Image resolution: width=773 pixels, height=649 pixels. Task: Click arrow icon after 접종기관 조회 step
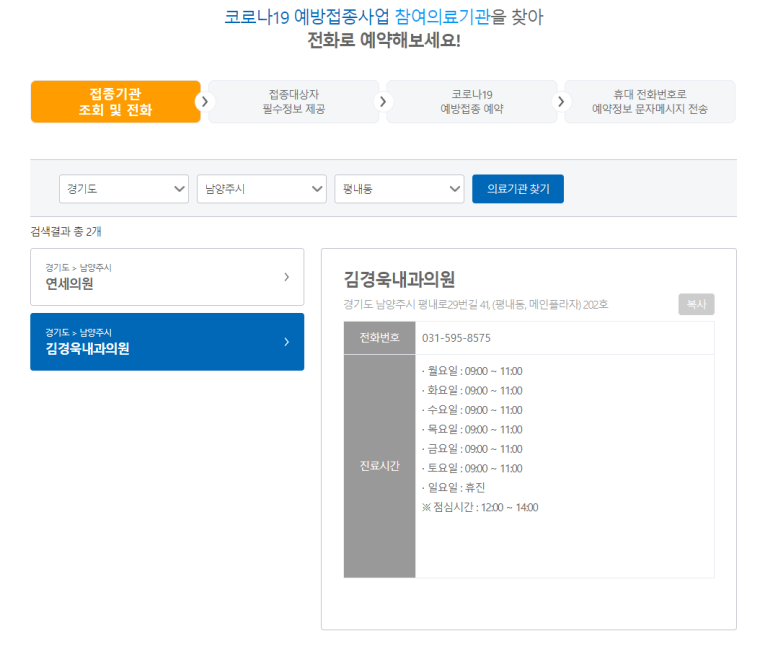click(x=204, y=102)
